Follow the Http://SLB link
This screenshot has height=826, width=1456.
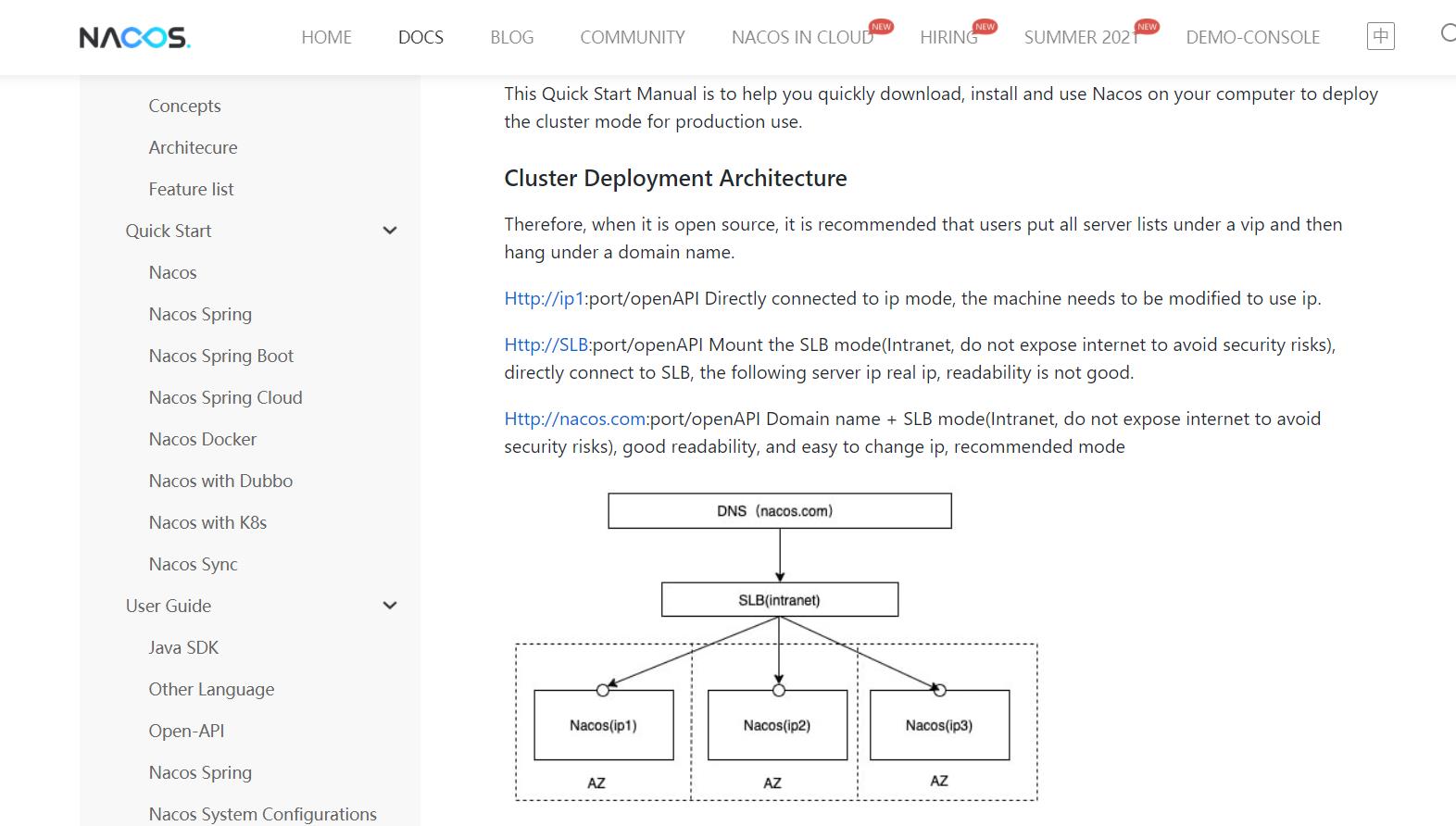point(546,344)
